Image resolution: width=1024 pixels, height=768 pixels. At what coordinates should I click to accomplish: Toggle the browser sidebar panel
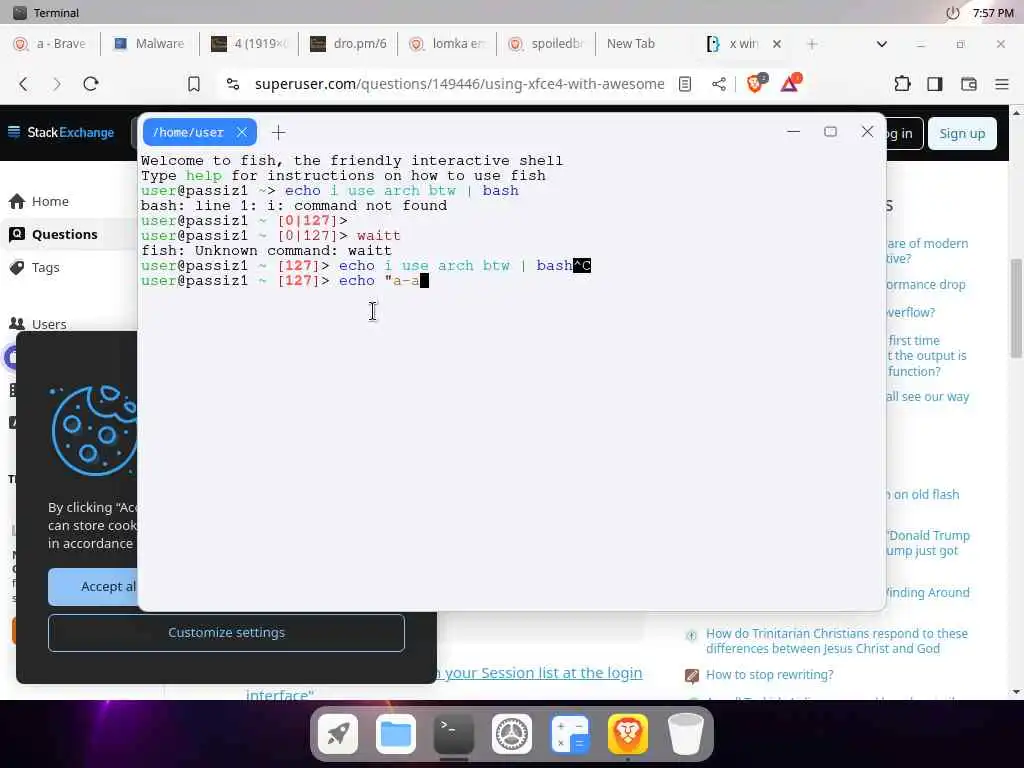935,84
